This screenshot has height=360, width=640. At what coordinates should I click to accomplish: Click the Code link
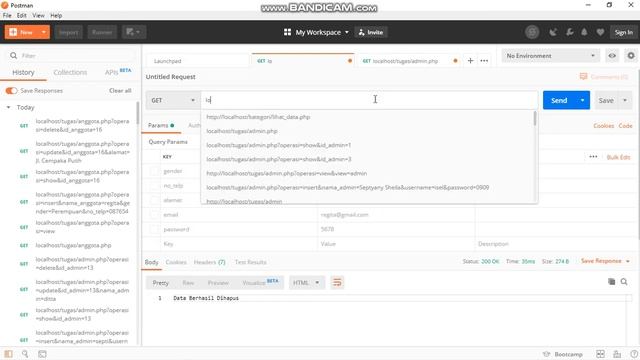tap(625, 126)
